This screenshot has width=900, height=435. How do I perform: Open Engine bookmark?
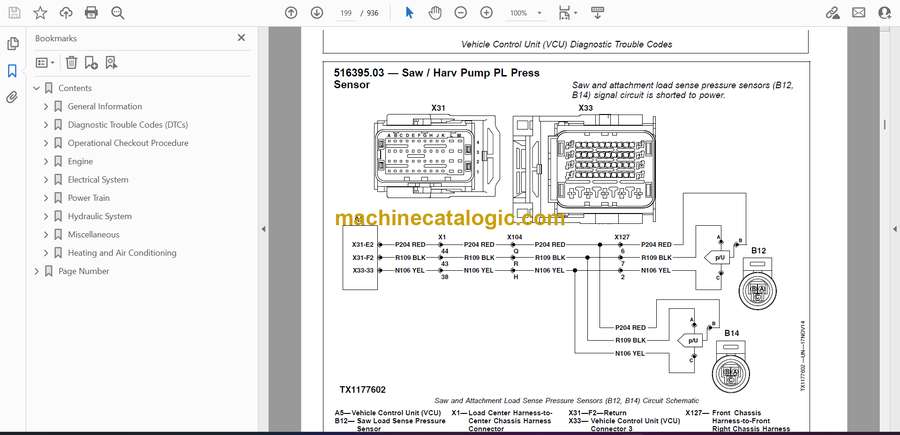pos(80,161)
